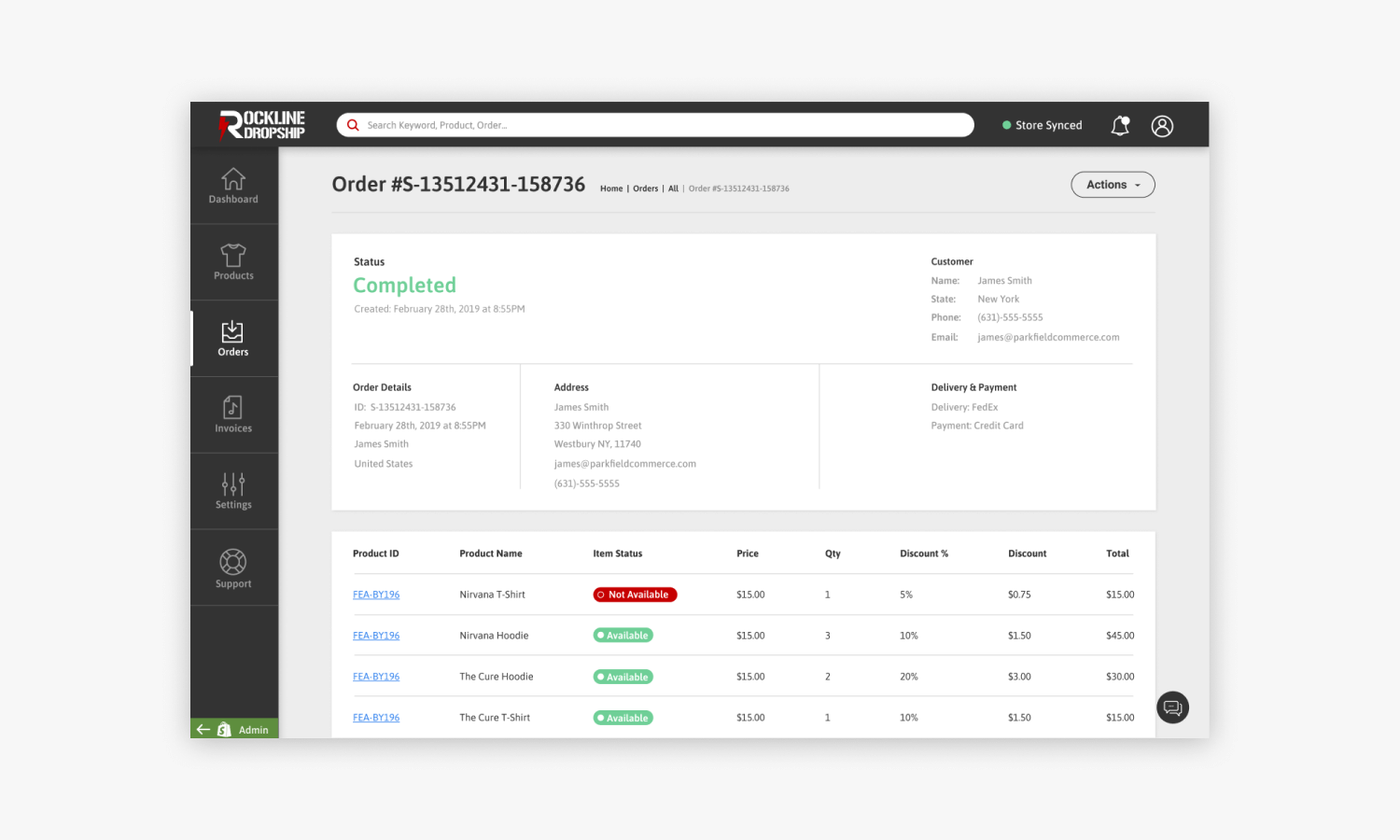Image resolution: width=1400 pixels, height=840 pixels.
Task: Go to All breadcrumb
Action: [x=673, y=189]
